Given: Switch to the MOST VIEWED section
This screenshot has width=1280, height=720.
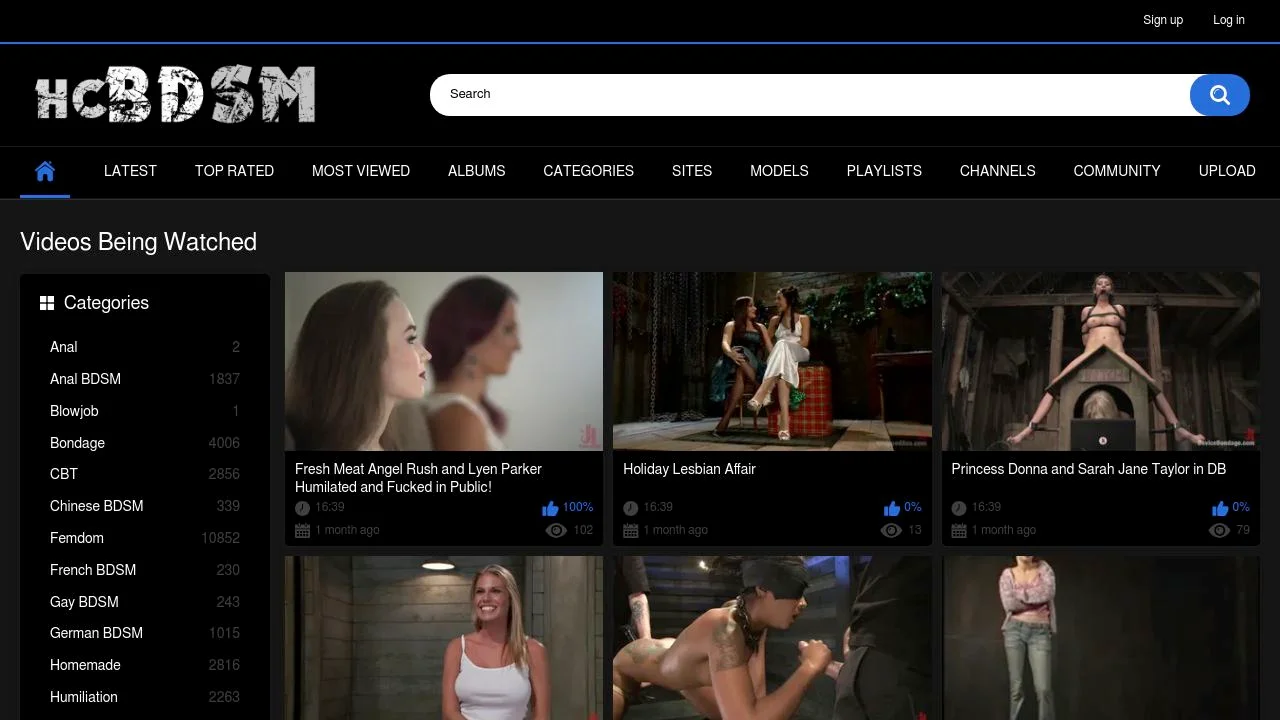Looking at the screenshot, I should tap(361, 171).
